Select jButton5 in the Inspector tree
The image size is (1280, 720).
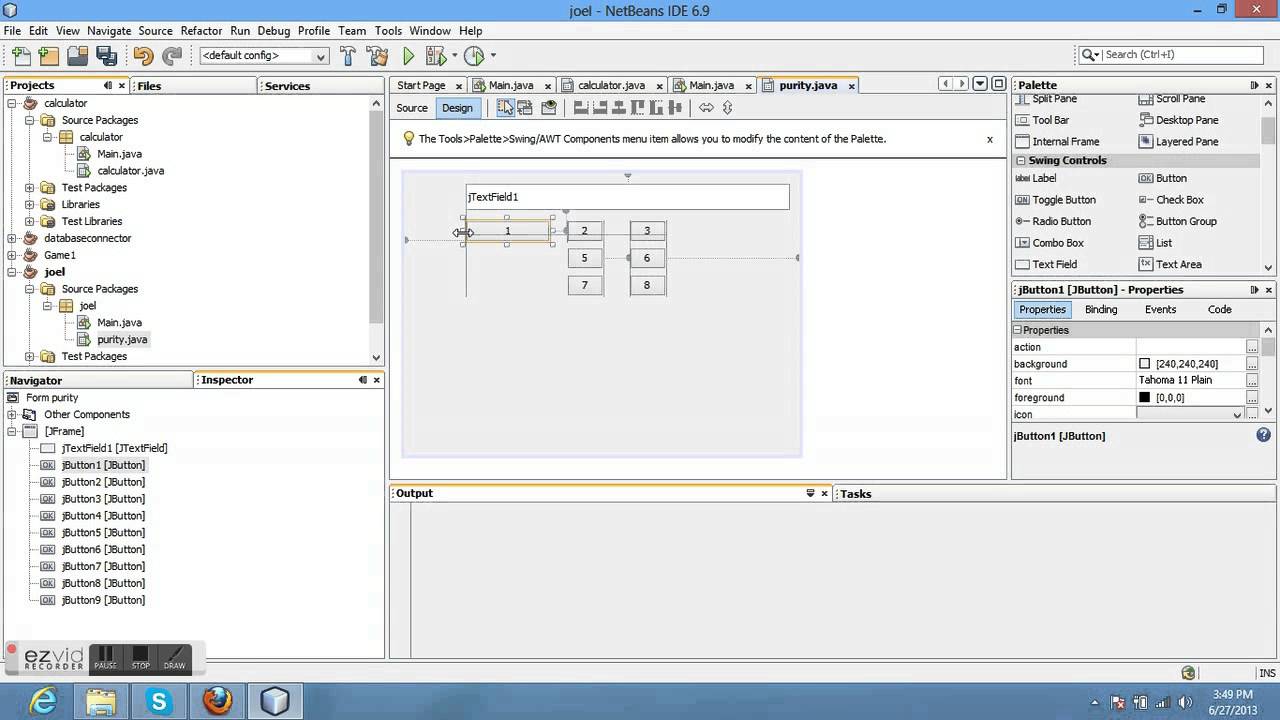pos(103,533)
